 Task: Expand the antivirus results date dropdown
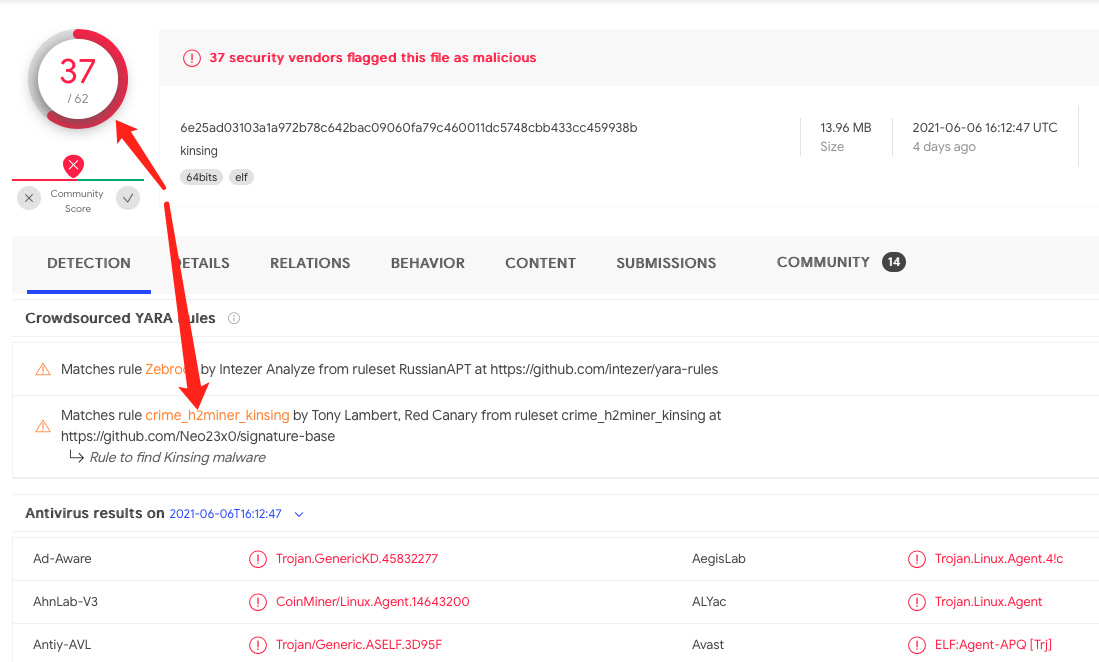298,514
